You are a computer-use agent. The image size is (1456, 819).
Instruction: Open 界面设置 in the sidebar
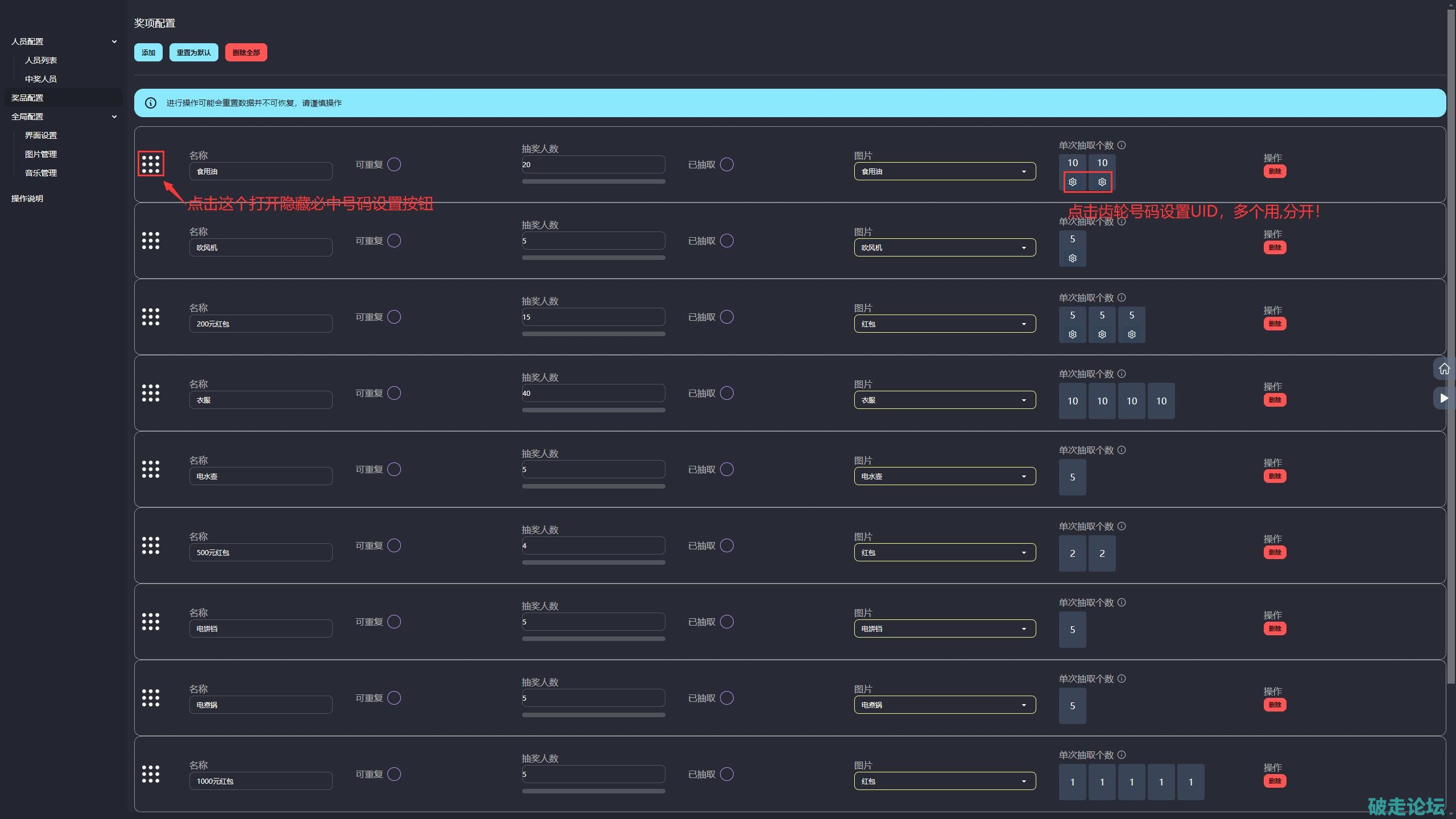[41, 135]
